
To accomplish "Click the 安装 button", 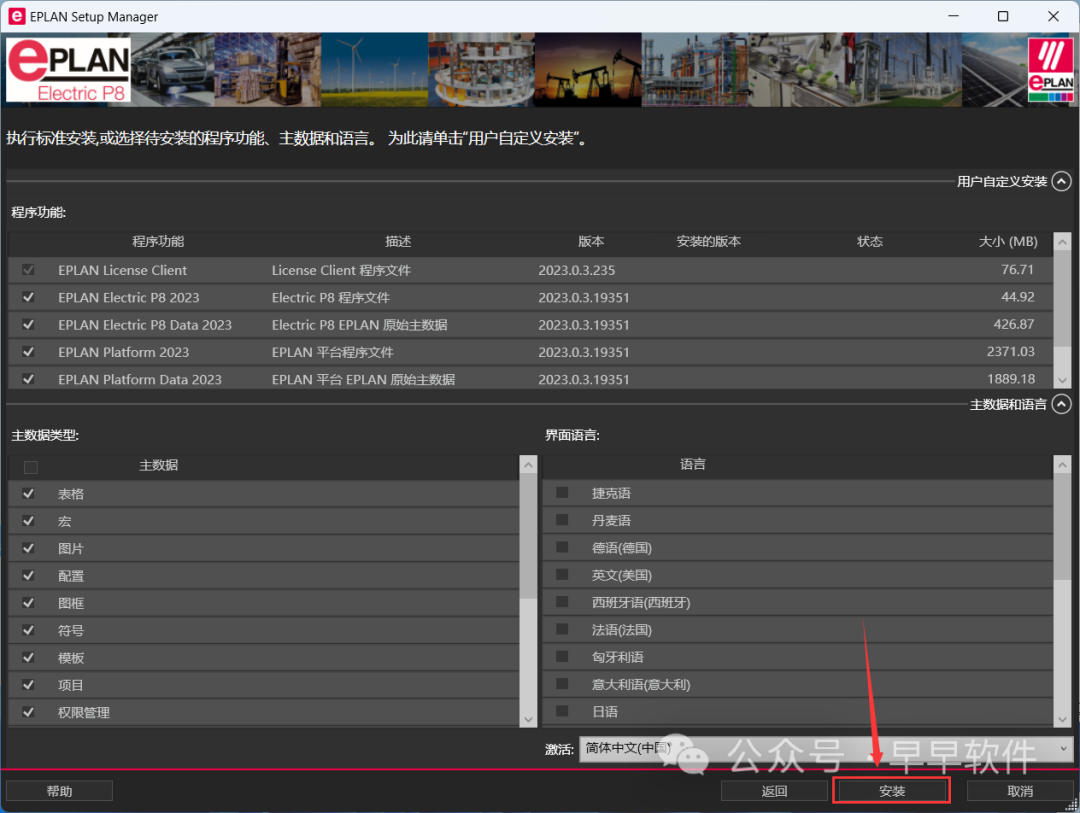I will 891,791.
